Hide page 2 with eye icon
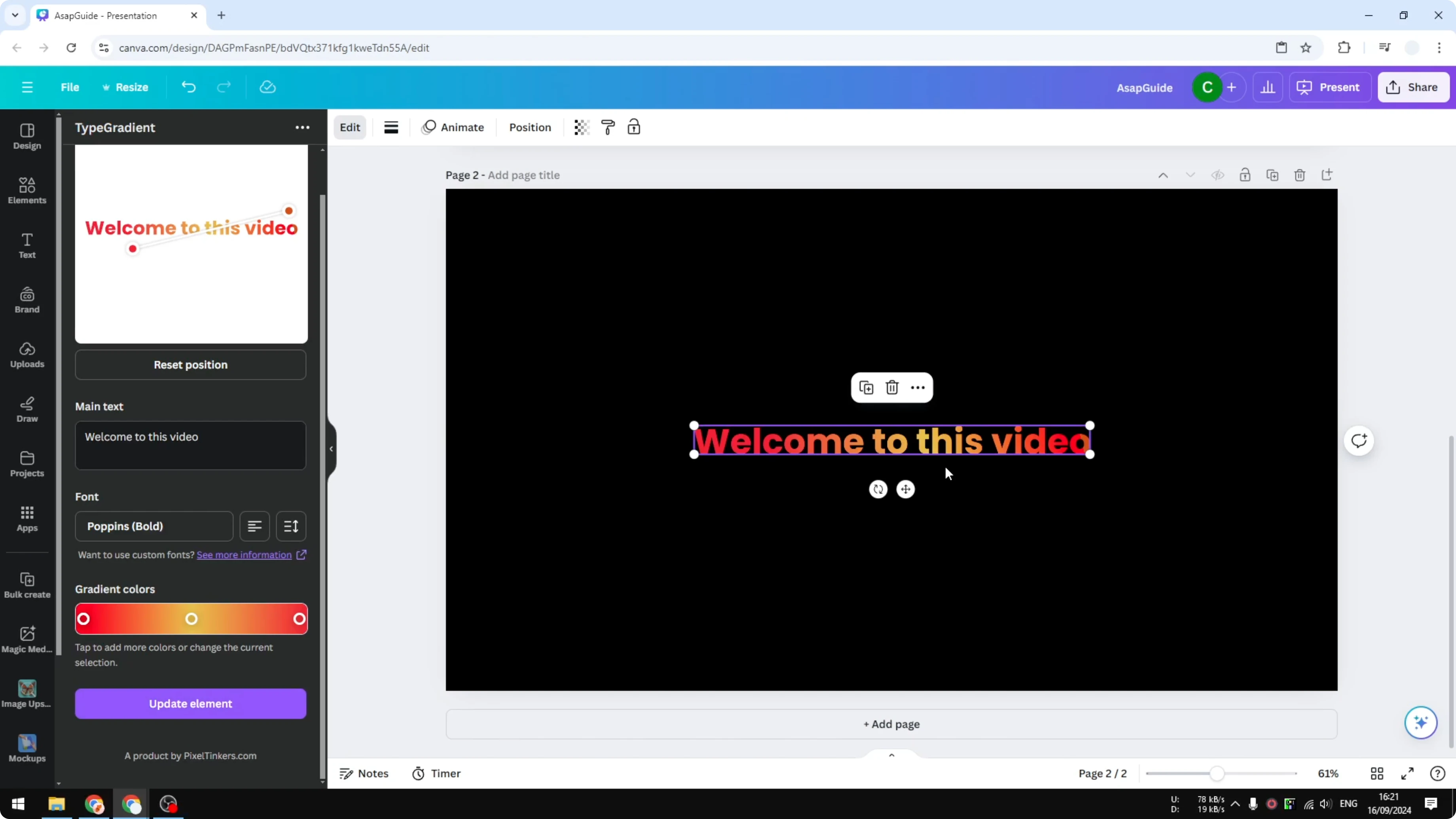Screen dimensions: 1456x819 tap(1217, 175)
